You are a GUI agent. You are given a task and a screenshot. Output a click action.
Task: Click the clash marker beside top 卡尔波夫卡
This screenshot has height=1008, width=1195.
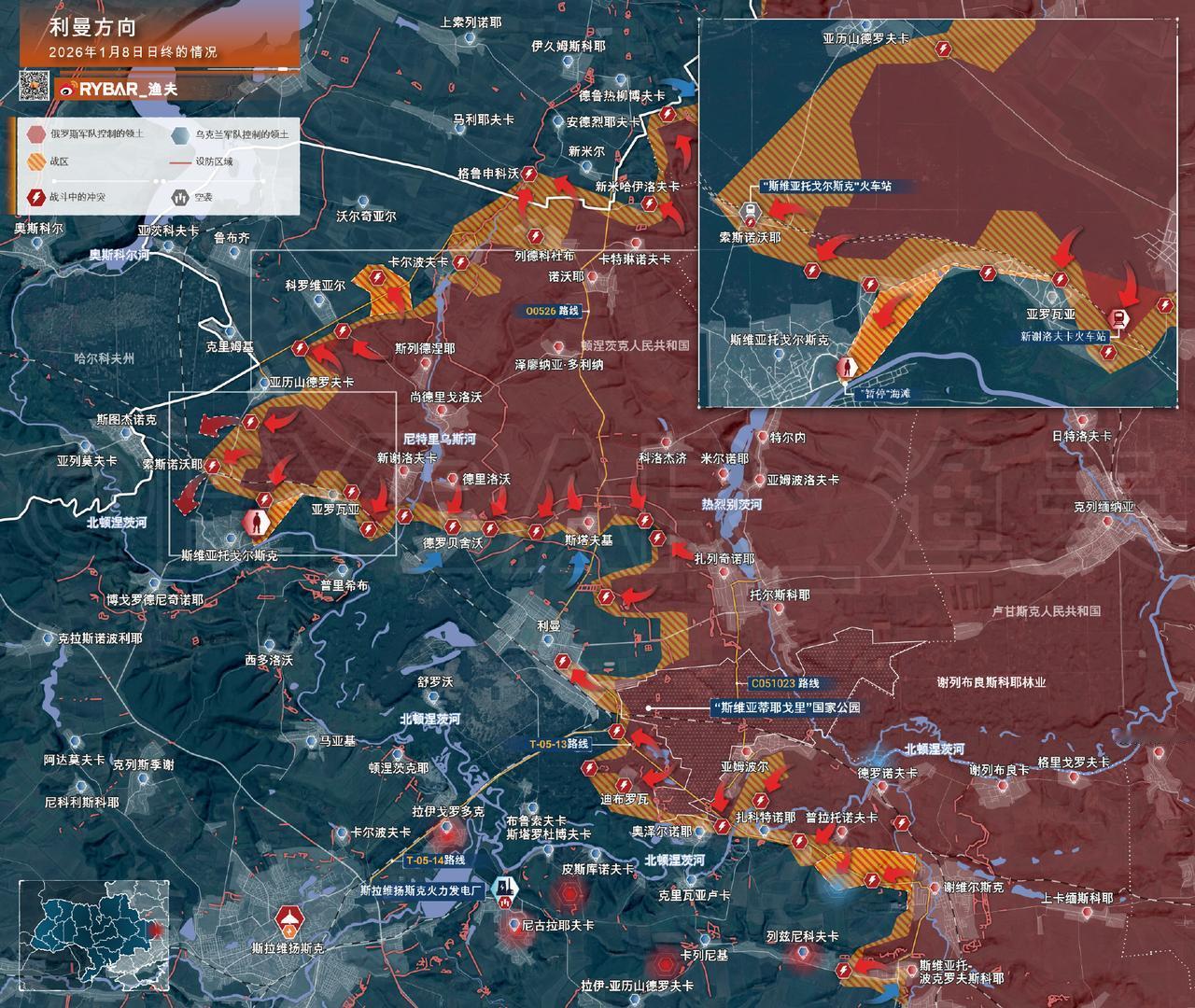pos(460,263)
